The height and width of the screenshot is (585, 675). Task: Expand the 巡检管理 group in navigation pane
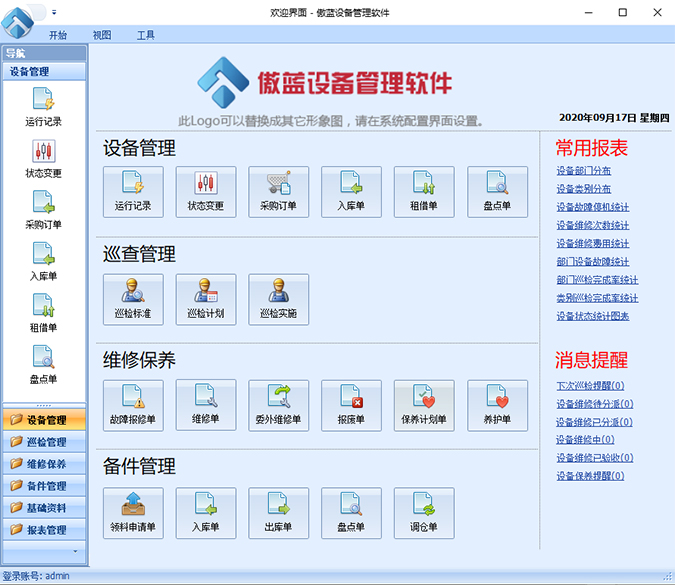point(45,442)
